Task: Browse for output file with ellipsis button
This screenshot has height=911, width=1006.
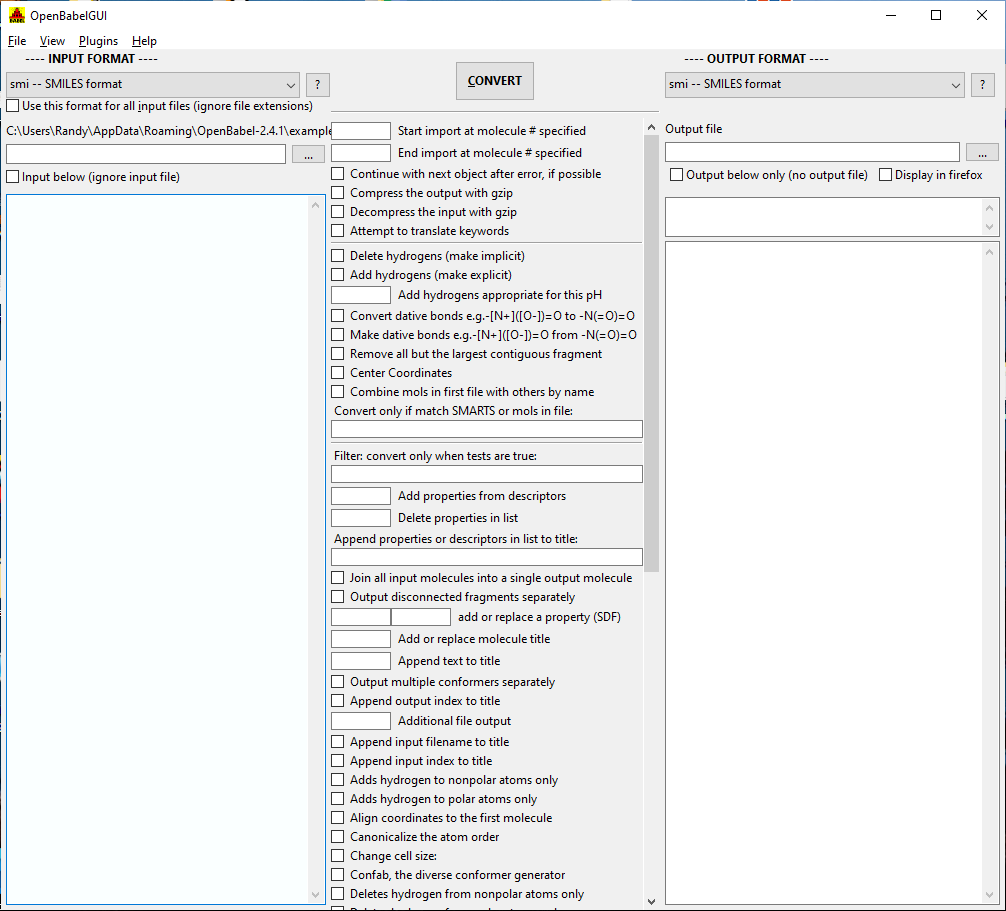Action: 982,152
